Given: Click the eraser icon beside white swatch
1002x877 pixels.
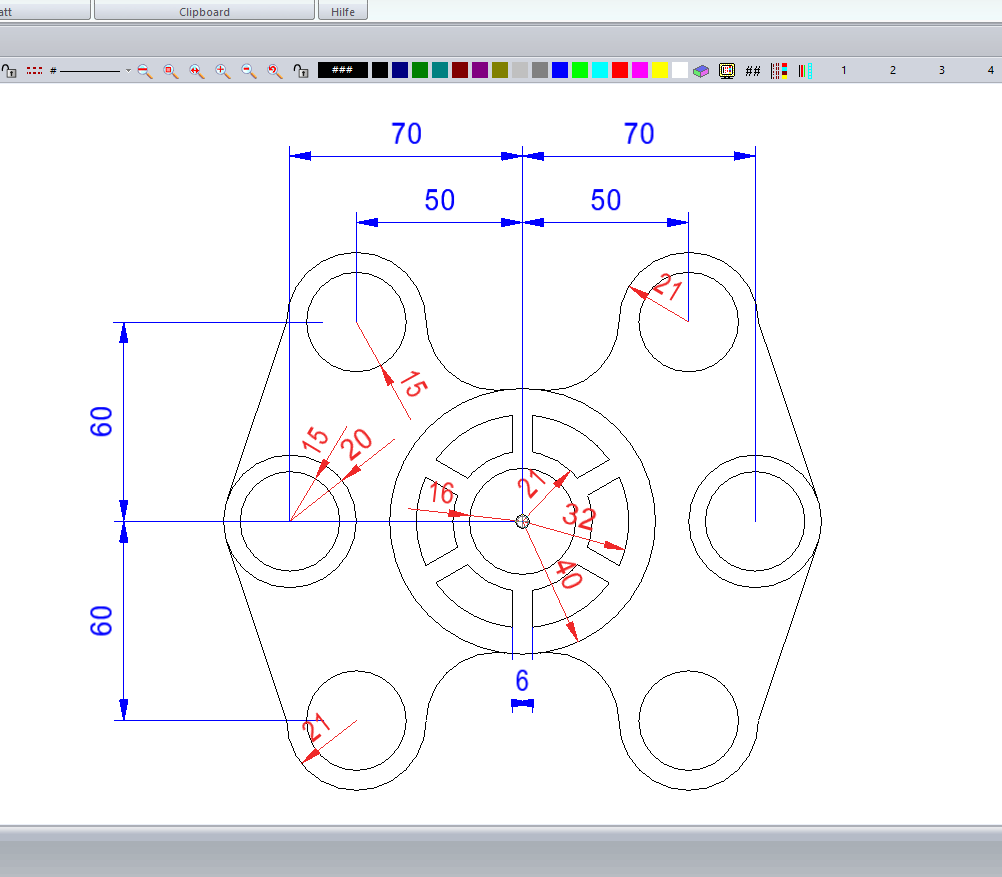Looking at the screenshot, I should click(702, 71).
